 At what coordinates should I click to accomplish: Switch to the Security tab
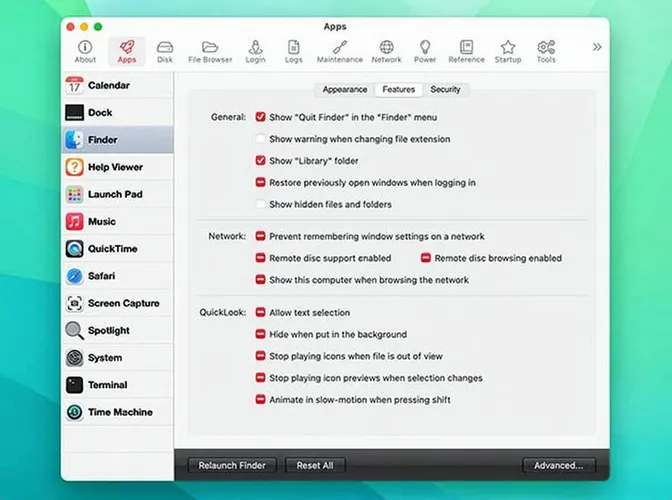click(445, 90)
